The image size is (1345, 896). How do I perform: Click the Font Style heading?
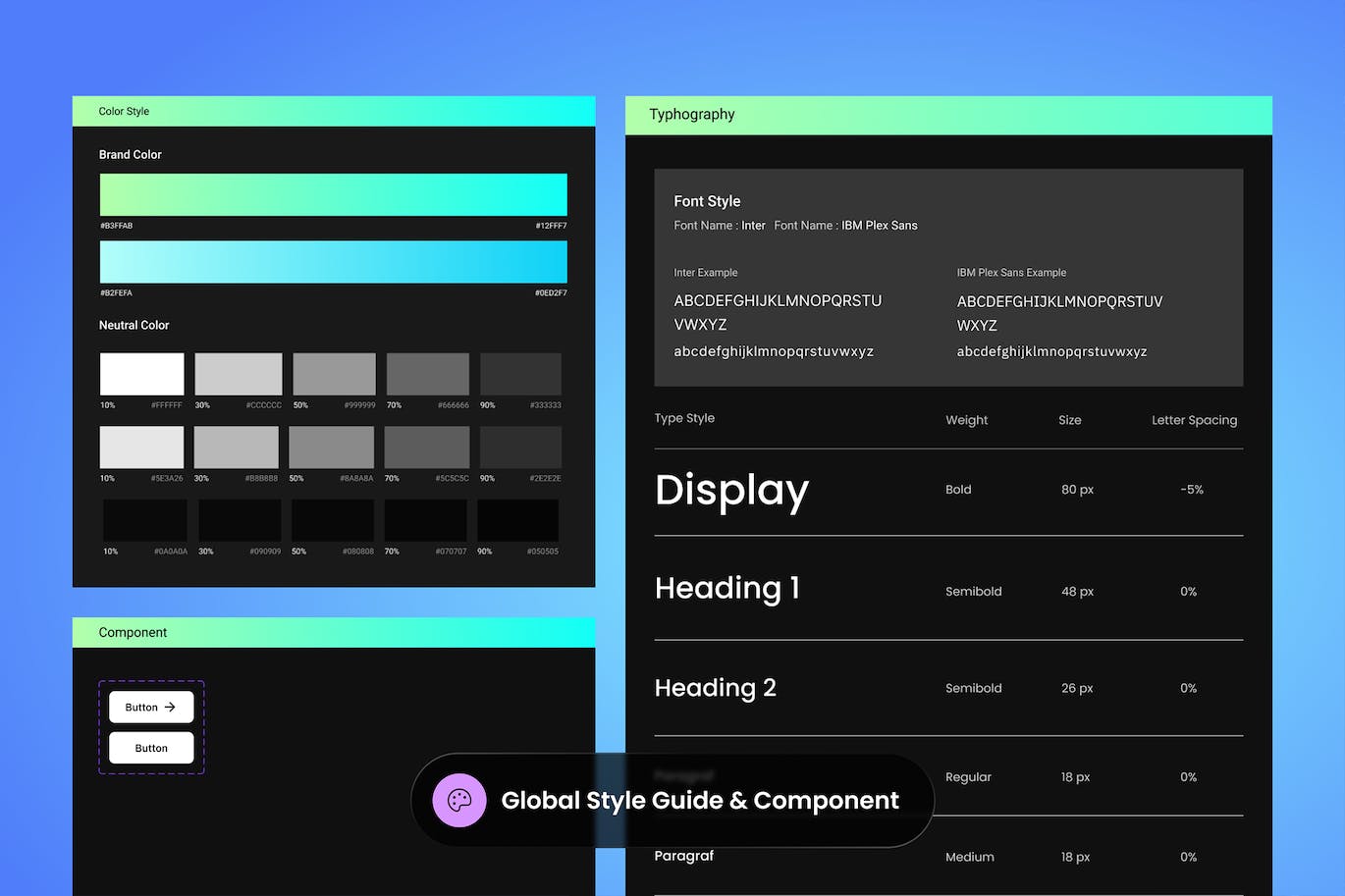pyautogui.click(x=707, y=201)
